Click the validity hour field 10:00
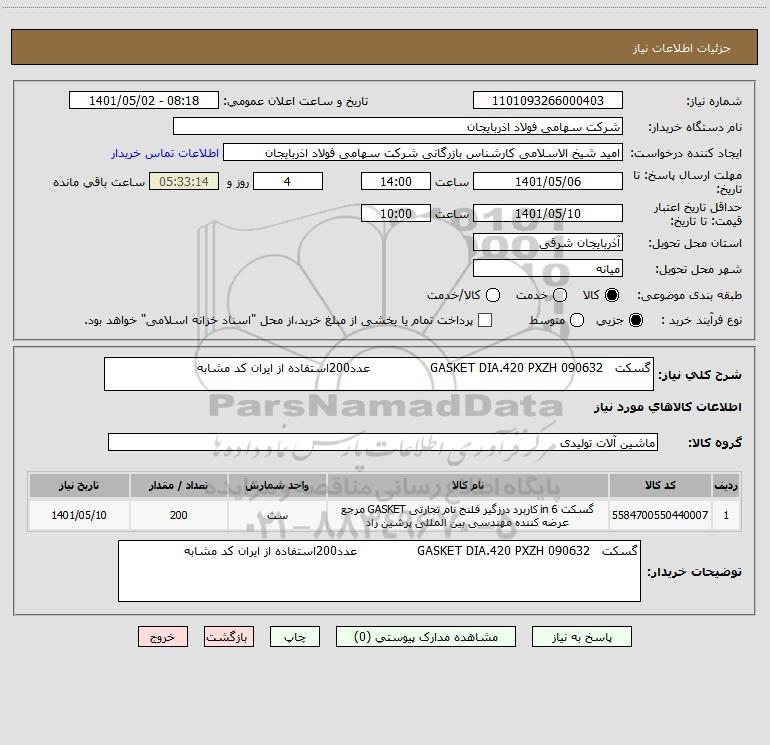This screenshot has width=770, height=745. coord(396,213)
